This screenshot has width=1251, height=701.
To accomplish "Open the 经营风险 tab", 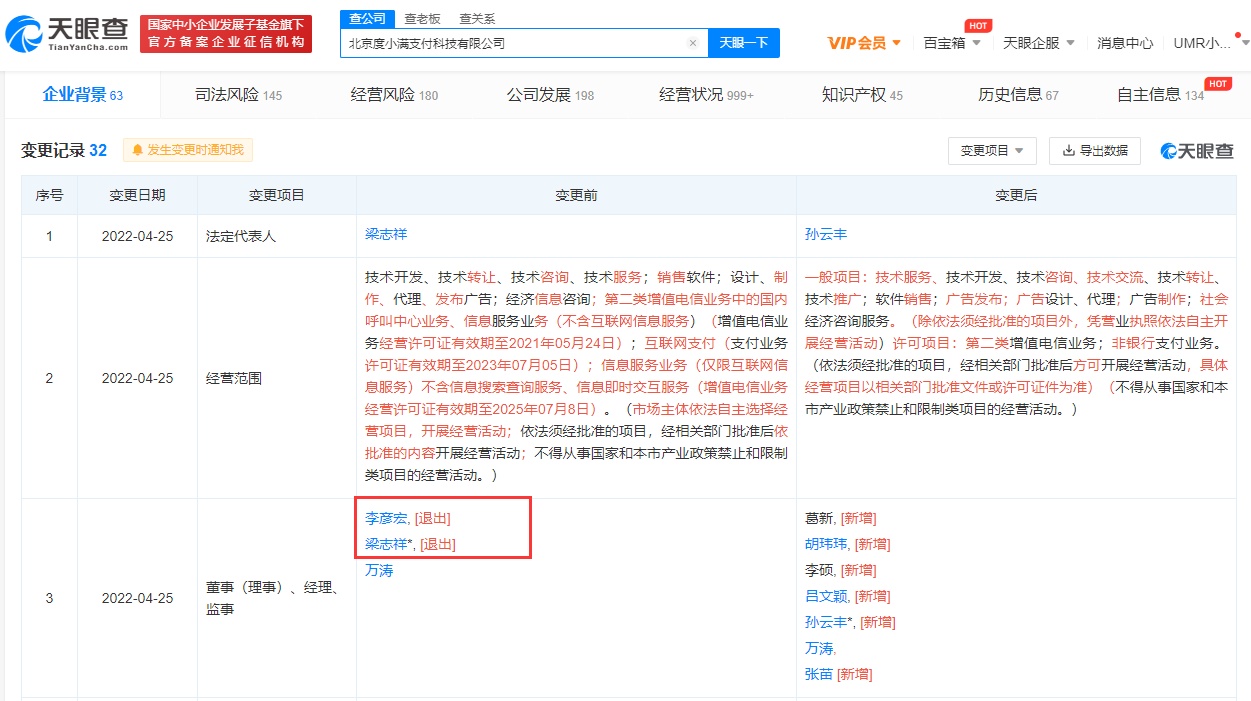I will click(x=394, y=95).
